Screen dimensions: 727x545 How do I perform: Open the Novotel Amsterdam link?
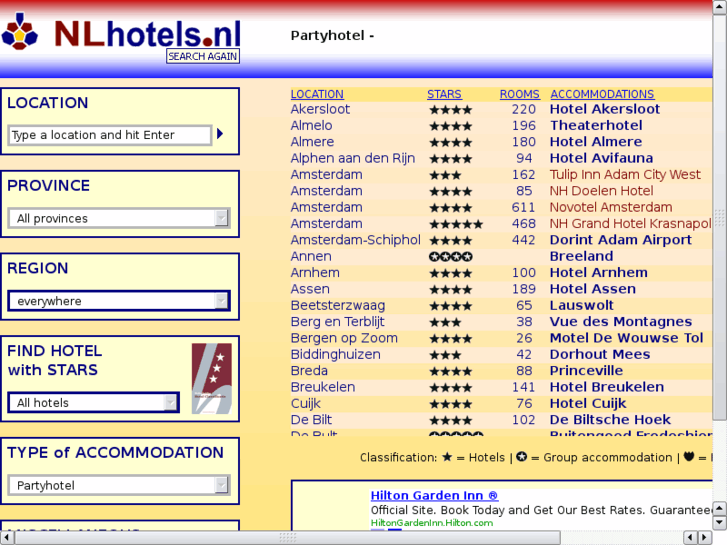[x=611, y=207]
